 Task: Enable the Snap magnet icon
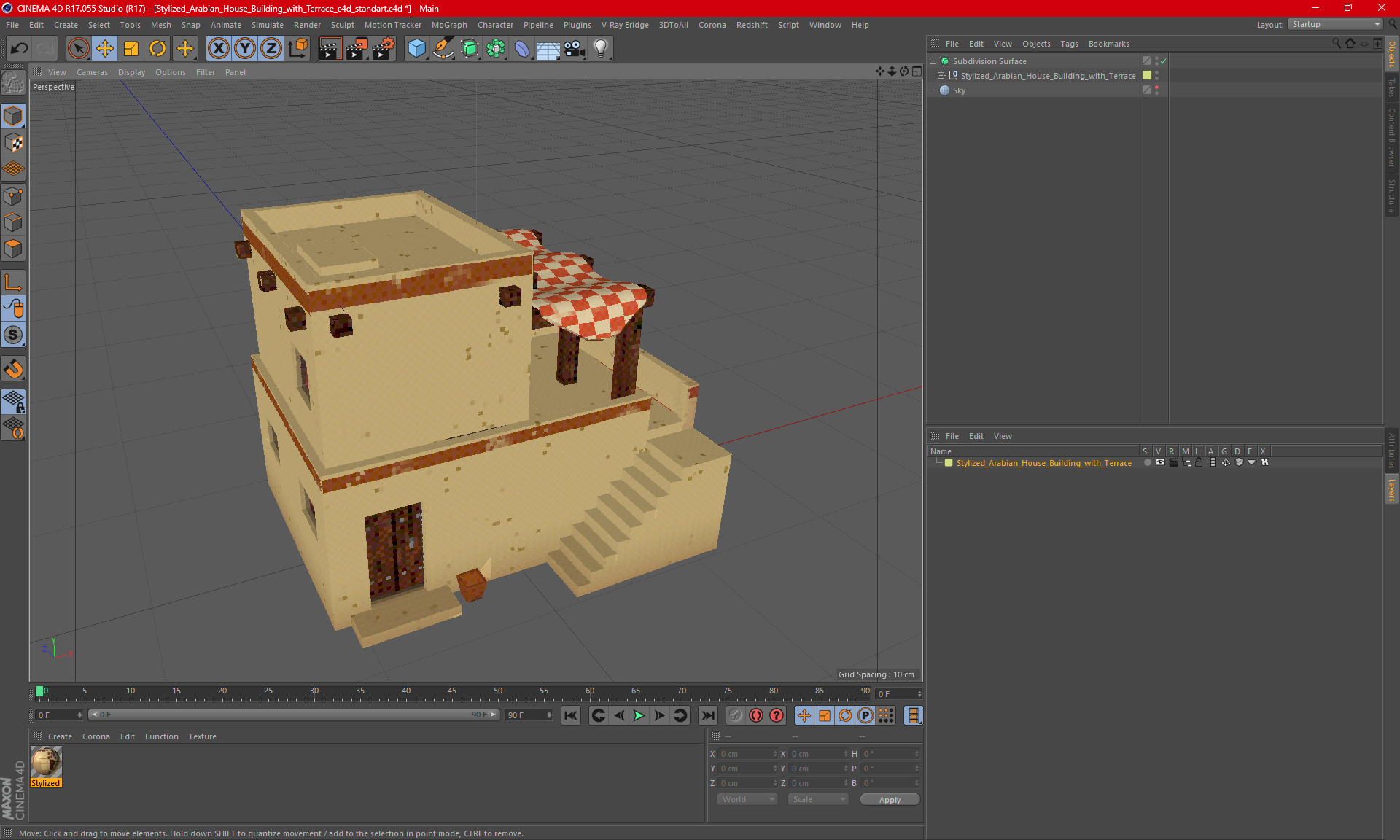13,369
